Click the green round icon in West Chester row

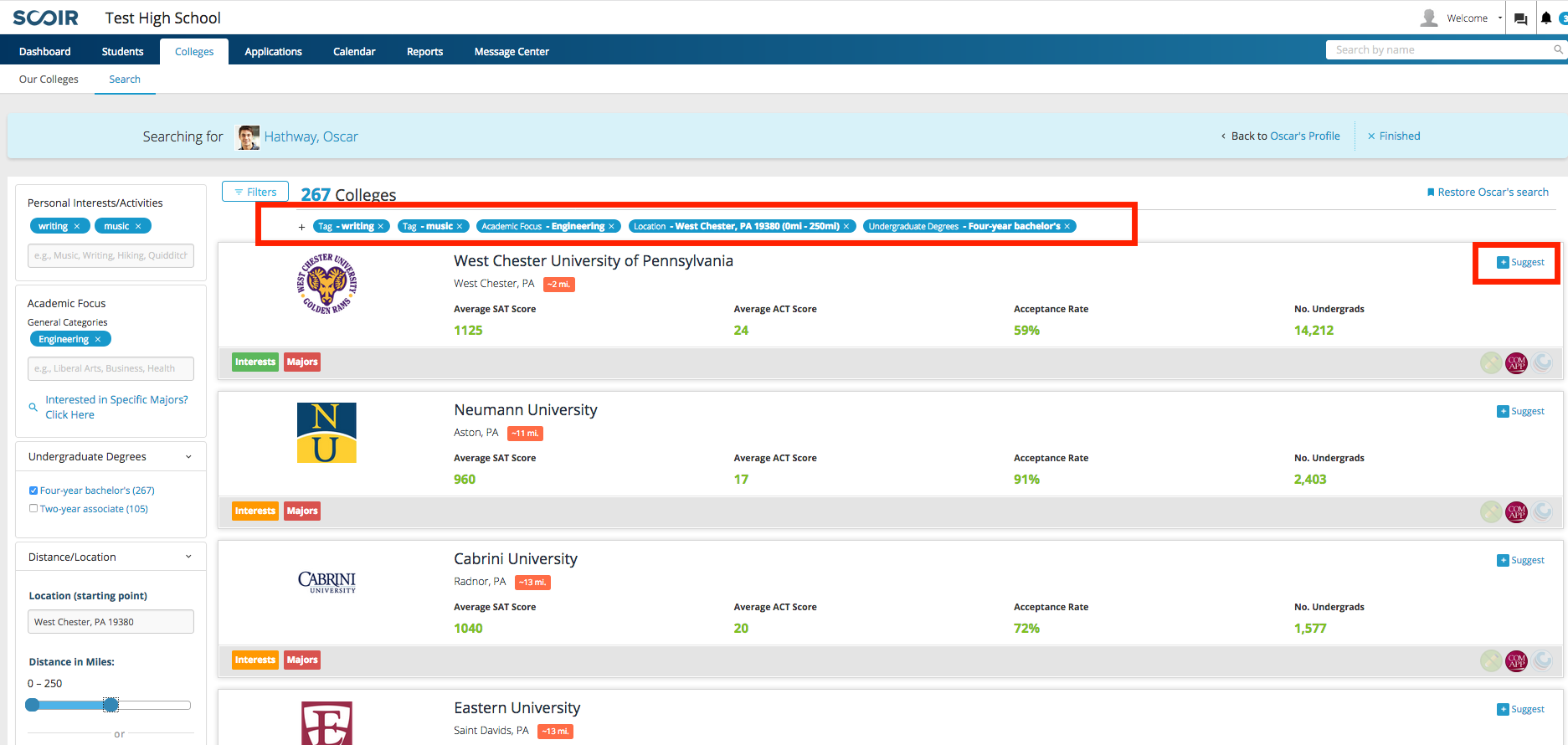point(1490,362)
